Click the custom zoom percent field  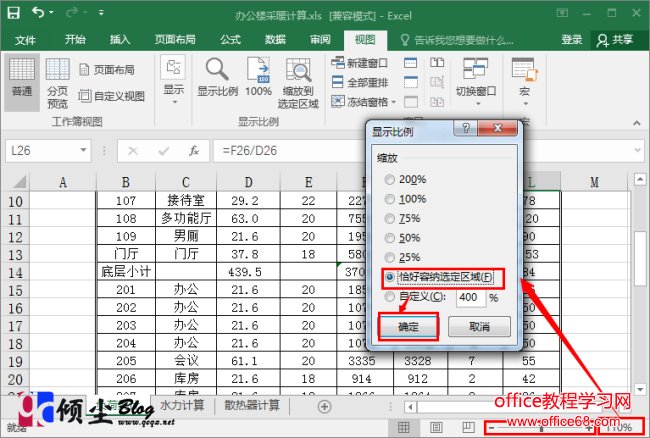pos(470,297)
